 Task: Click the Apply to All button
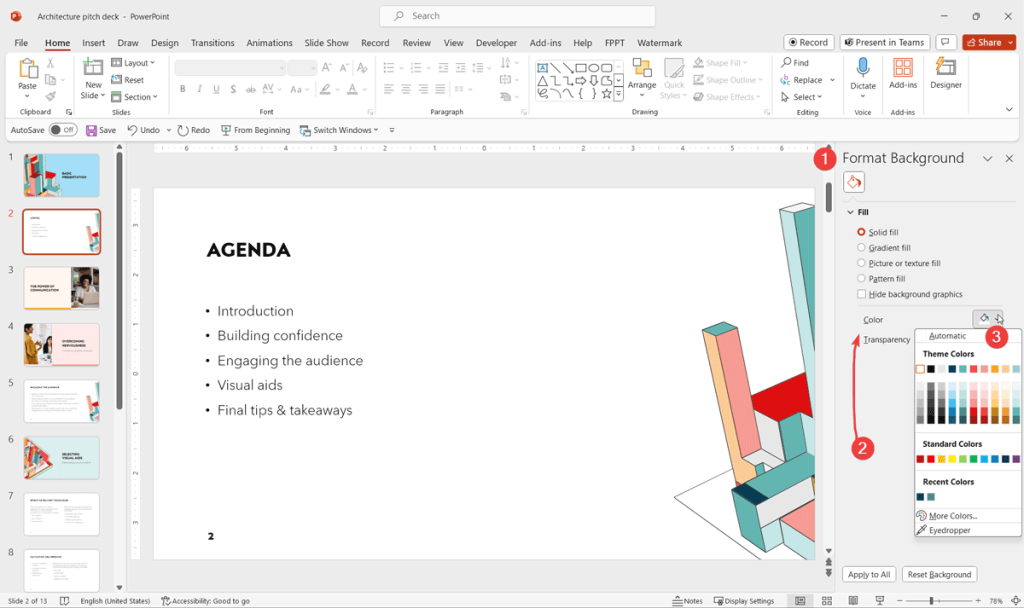click(868, 574)
